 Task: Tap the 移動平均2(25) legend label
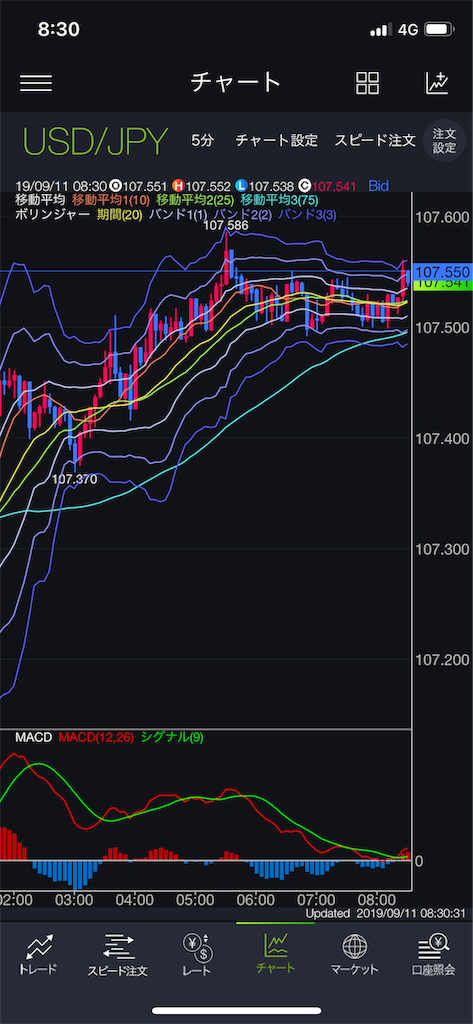coord(197,199)
